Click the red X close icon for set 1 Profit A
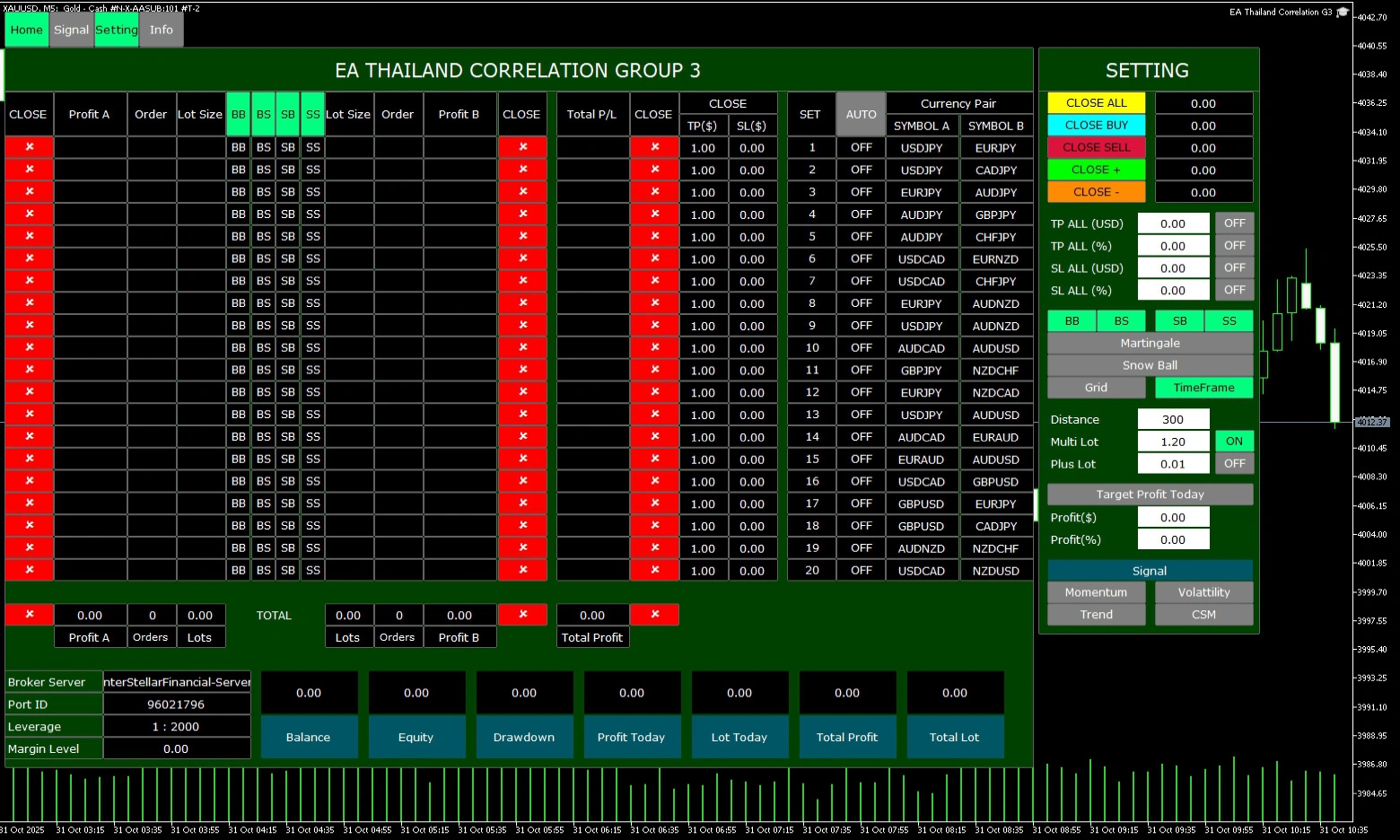The height and width of the screenshot is (840, 1400). click(29, 147)
